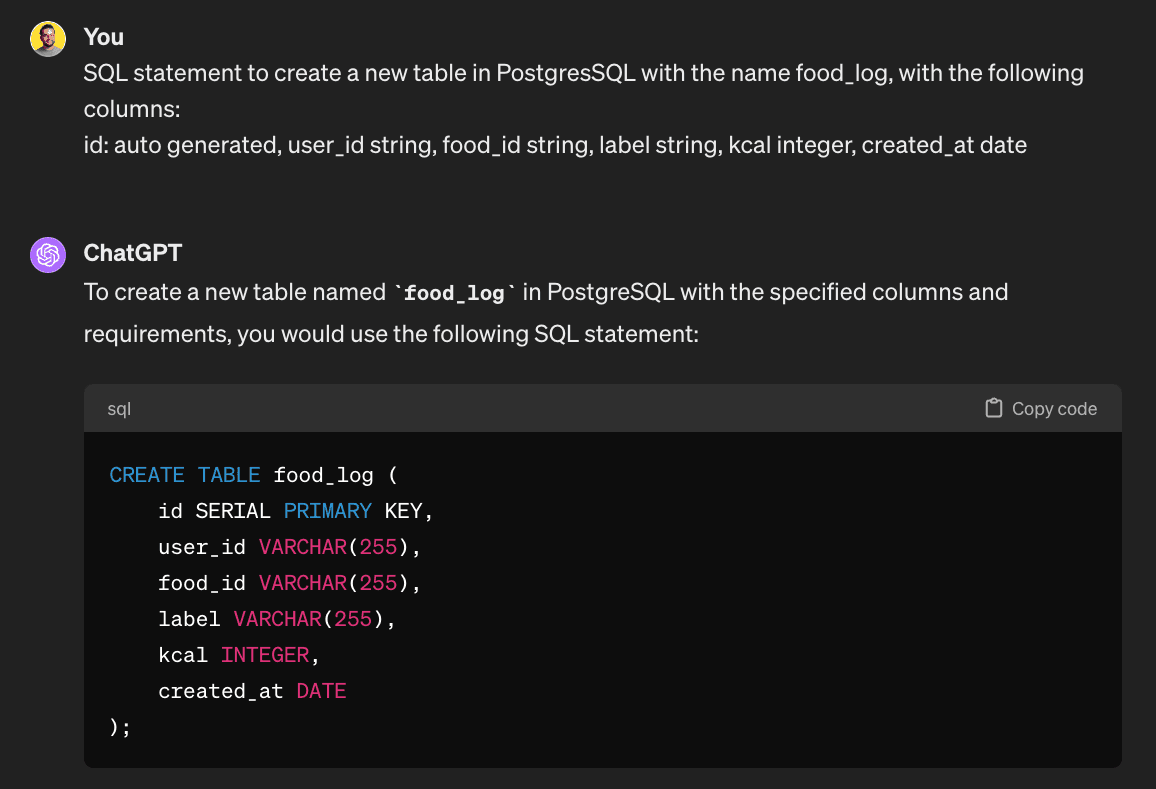Click the column list starting "id: auto generated"
The width and height of the screenshot is (1156, 789).
[x=555, y=145]
